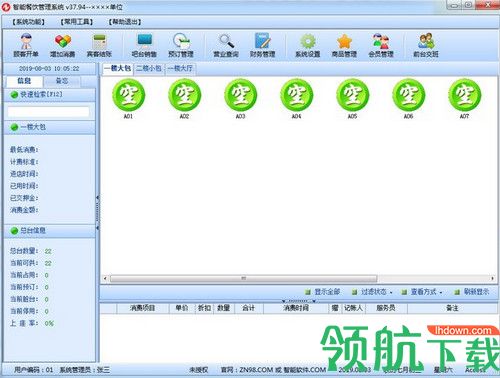Collapse the 快速检索(F12) section header
The width and height of the screenshot is (500, 378).
tap(49, 95)
